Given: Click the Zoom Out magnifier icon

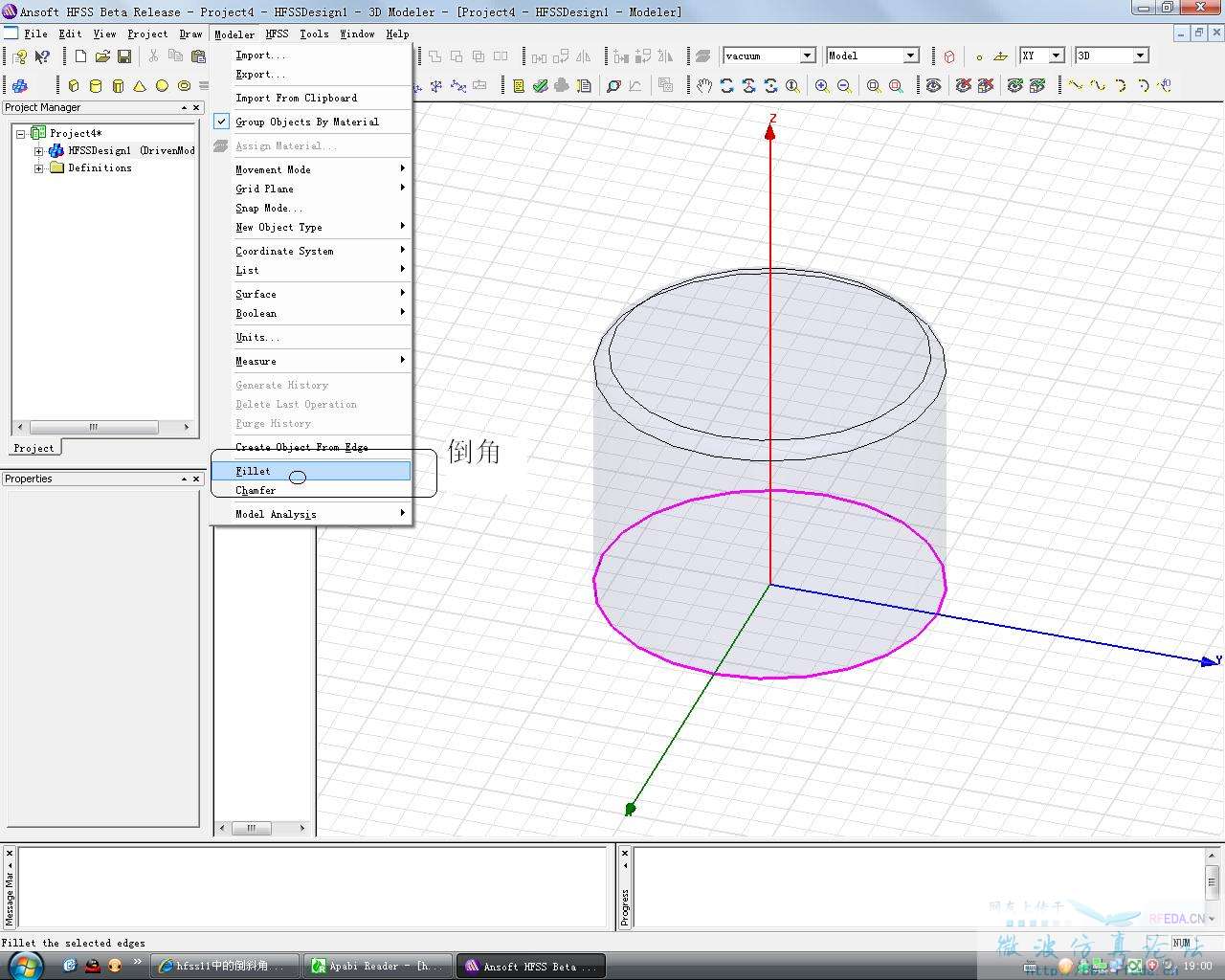Looking at the screenshot, I should click(844, 86).
